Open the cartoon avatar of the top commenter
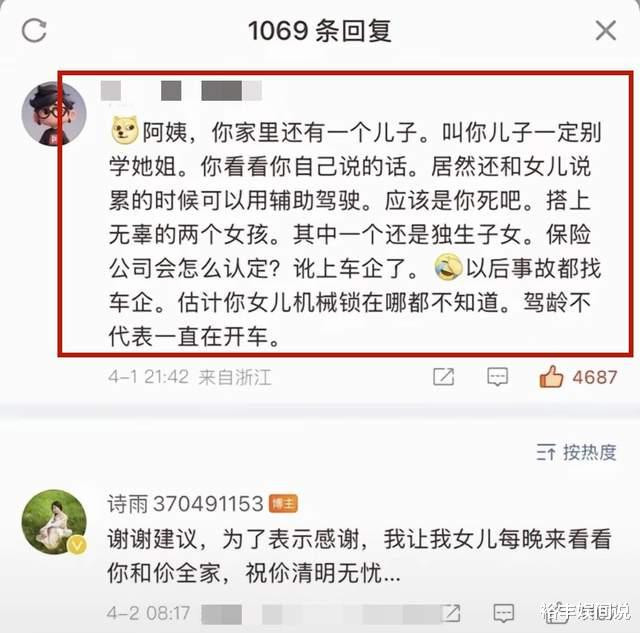640x633 pixels. point(54,113)
